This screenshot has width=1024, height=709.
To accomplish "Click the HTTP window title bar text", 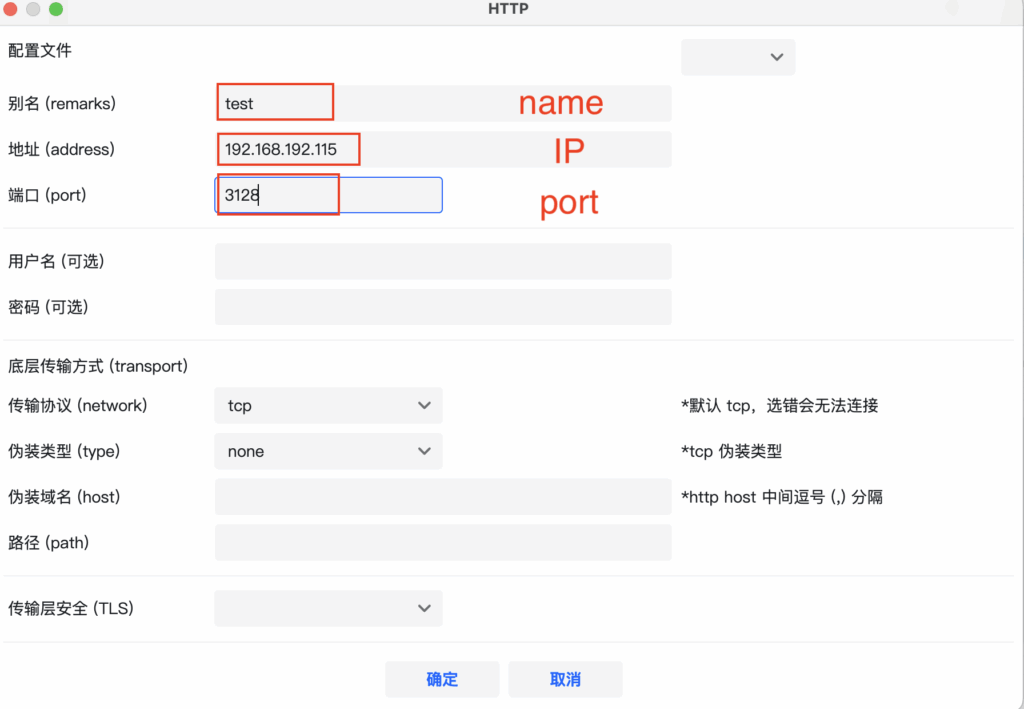I will 508,9.
